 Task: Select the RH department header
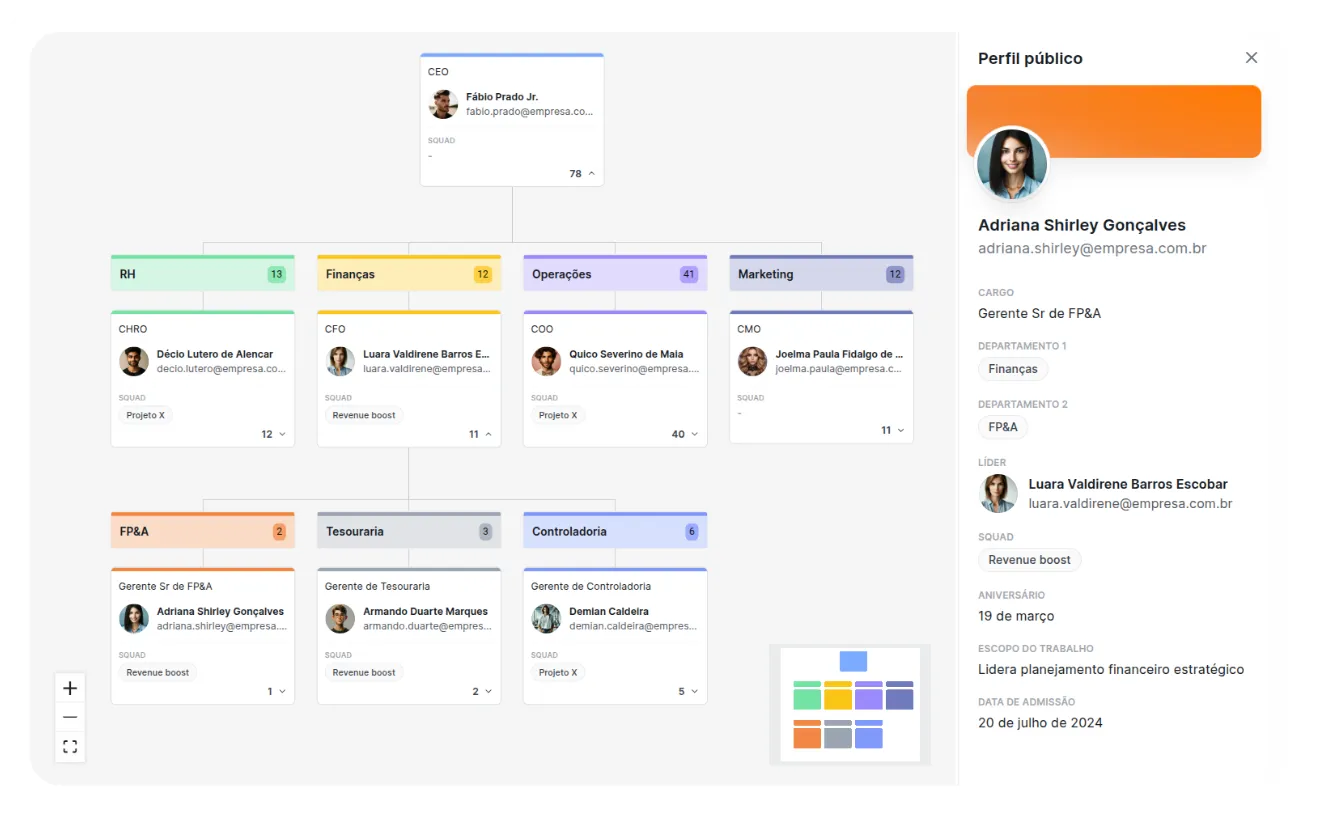[x=203, y=273]
